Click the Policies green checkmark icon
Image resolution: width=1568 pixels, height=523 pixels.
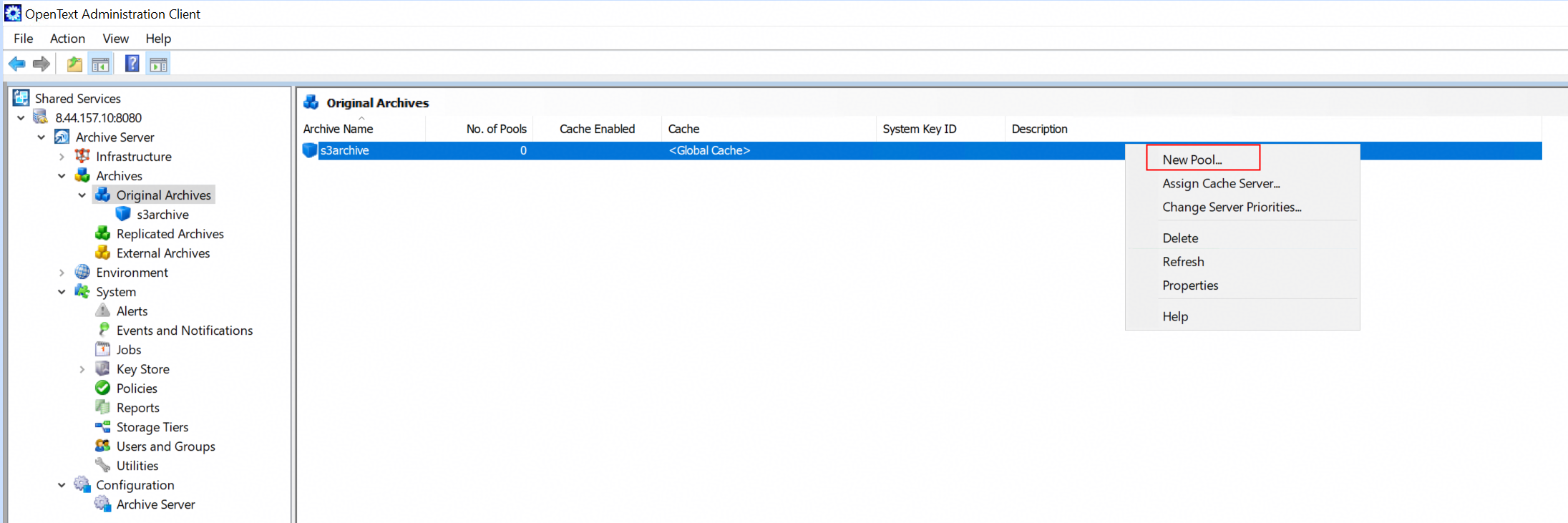coord(103,388)
